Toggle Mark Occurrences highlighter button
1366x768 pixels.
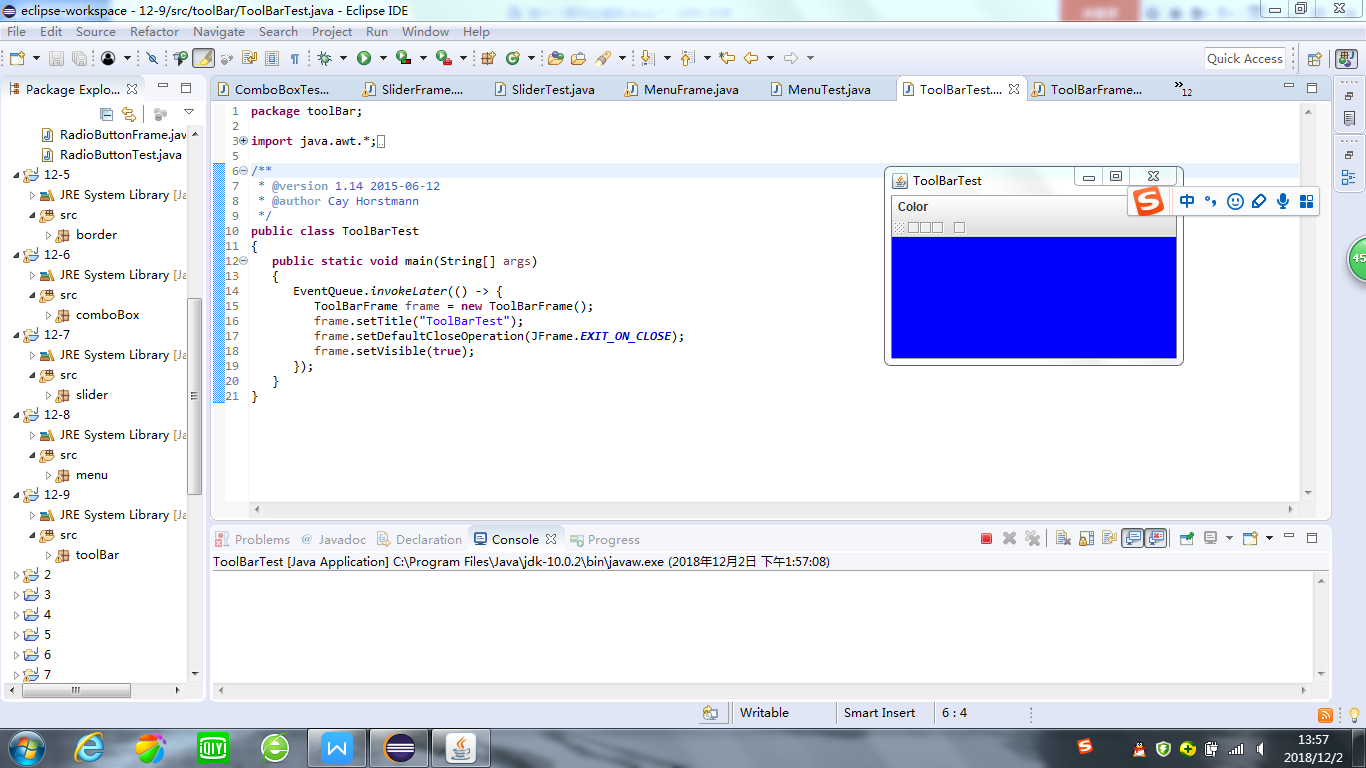click(203, 58)
